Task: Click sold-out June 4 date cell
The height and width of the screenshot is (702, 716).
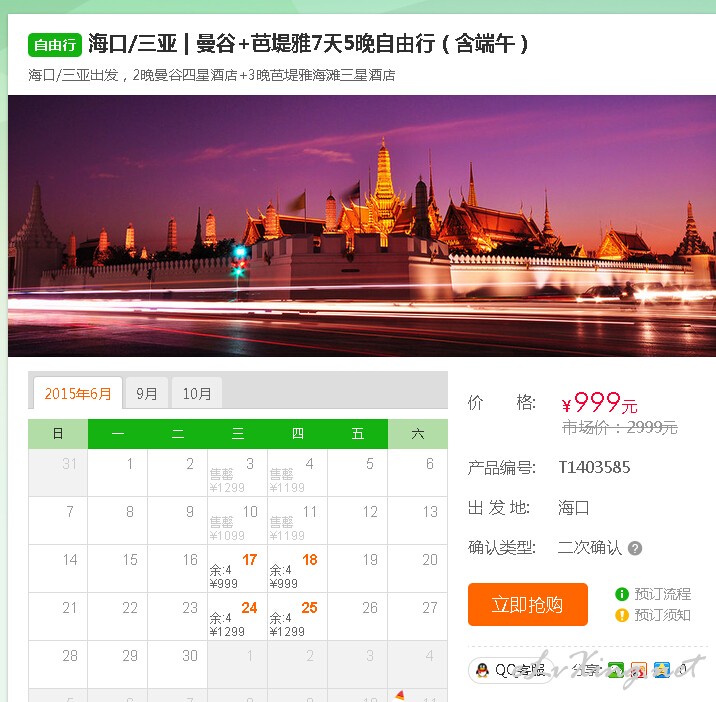Action: tap(297, 473)
